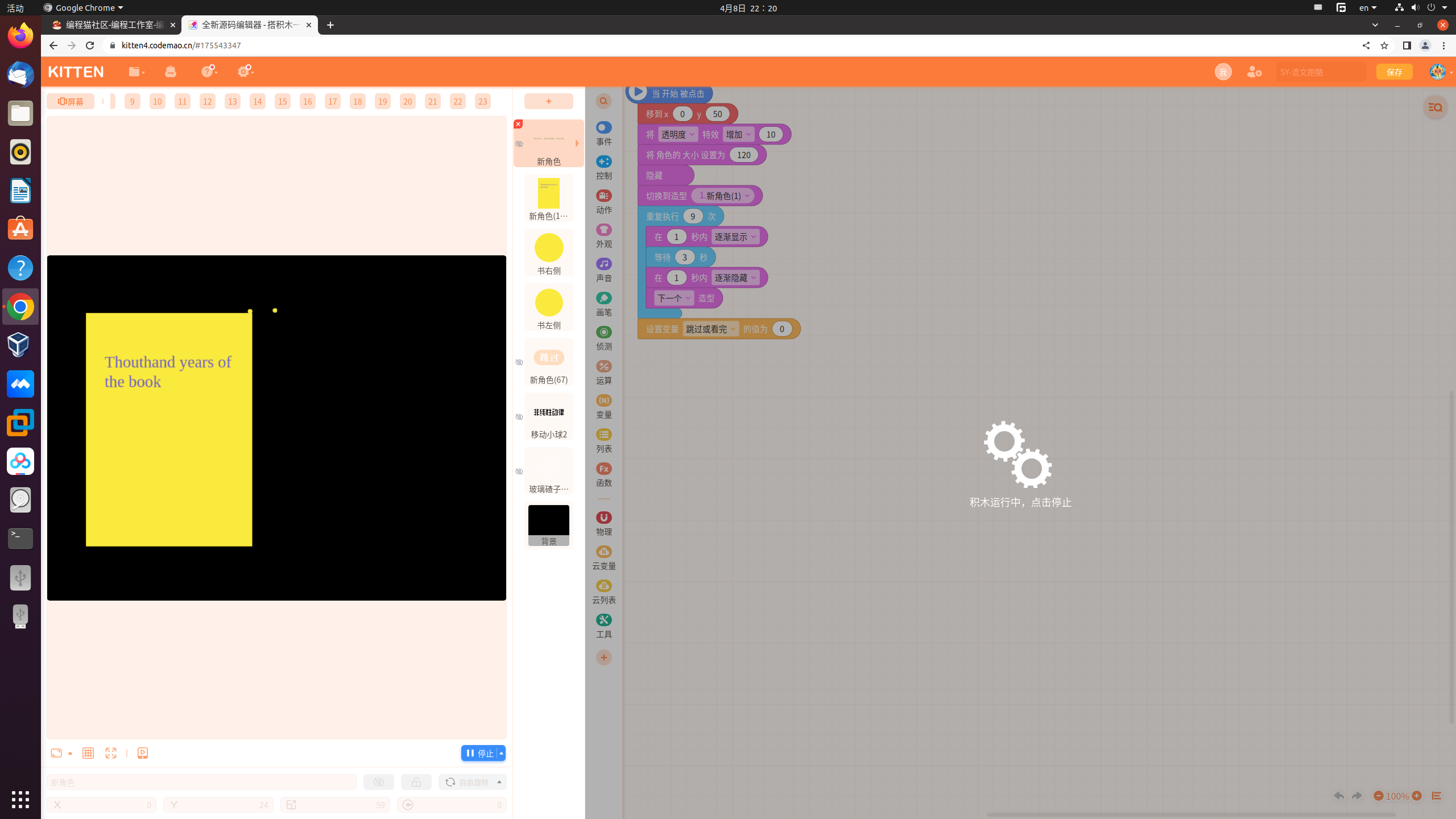Image resolution: width=1456 pixels, height=819 pixels.
Task: Zoom out workspace with minus button
Action: [x=1378, y=796]
